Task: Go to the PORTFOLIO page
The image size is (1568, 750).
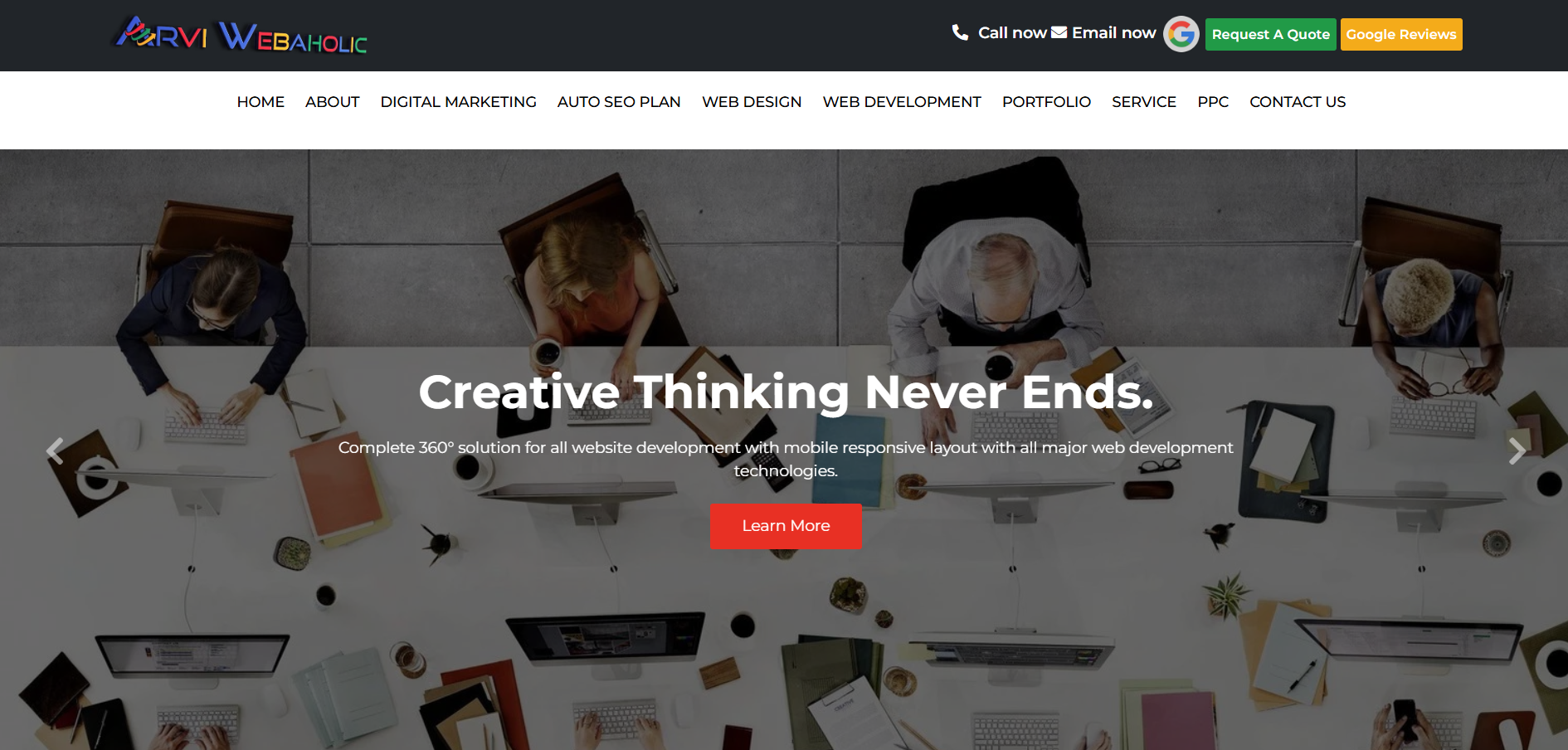Action: (1046, 102)
